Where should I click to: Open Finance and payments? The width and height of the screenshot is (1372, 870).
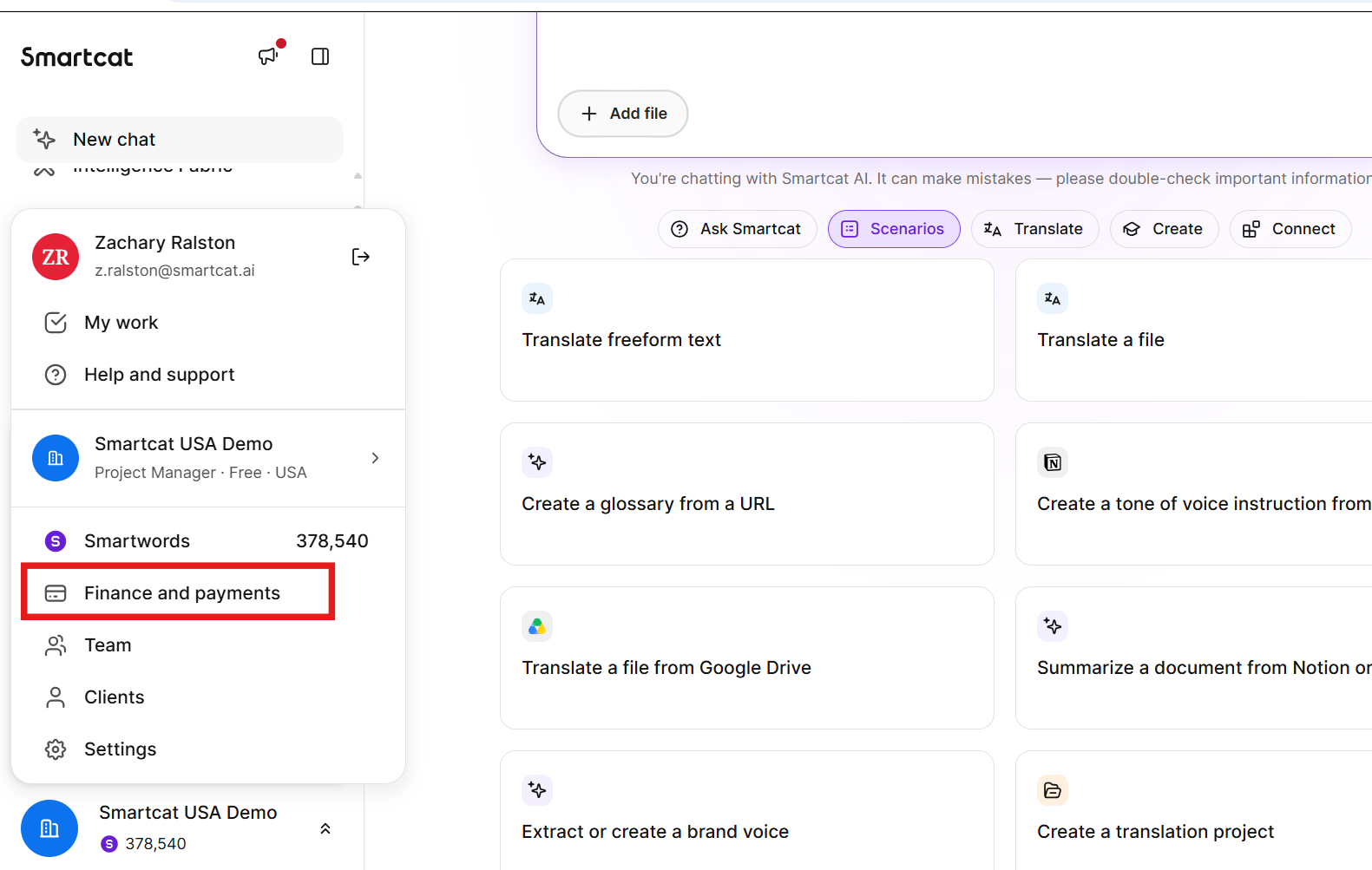coord(178,593)
